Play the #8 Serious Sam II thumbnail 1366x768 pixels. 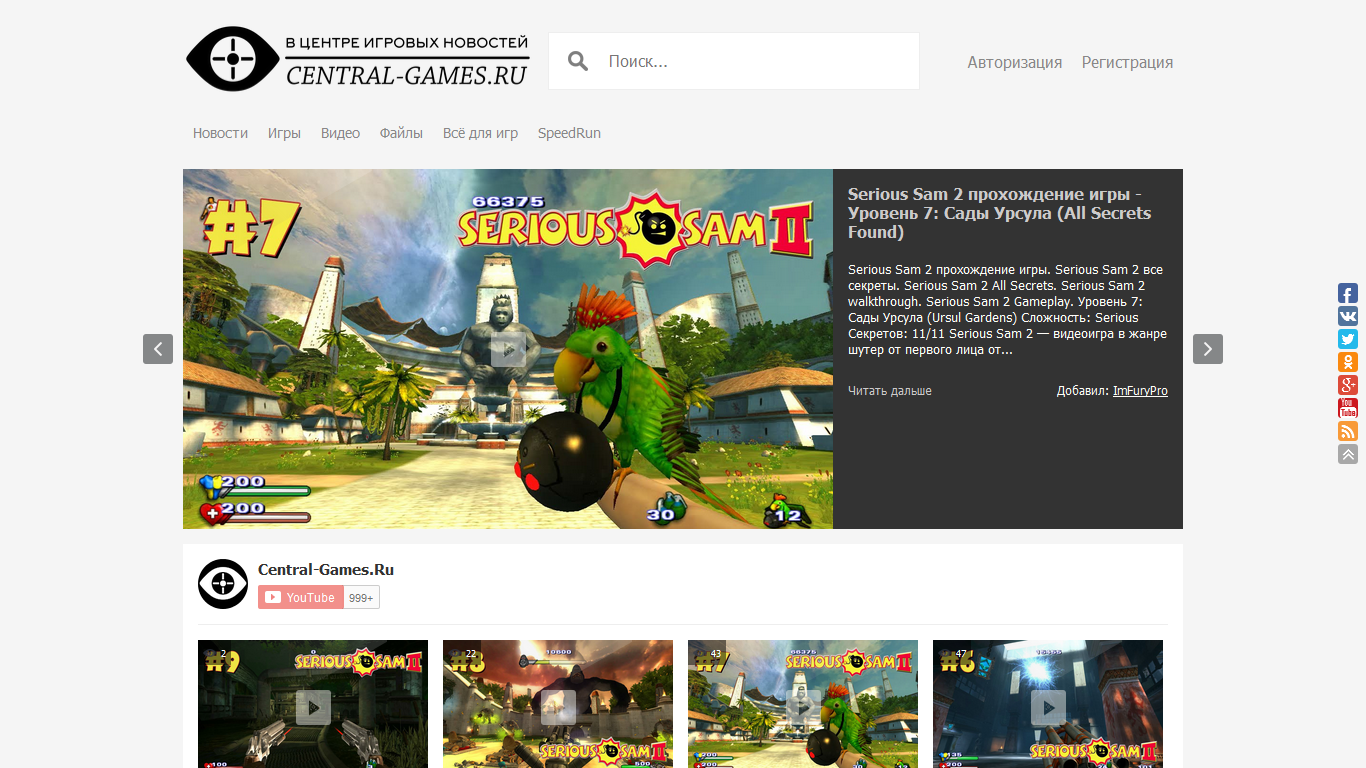pyautogui.click(x=558, y=708)
